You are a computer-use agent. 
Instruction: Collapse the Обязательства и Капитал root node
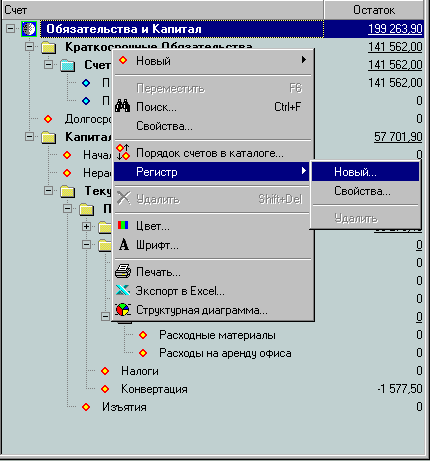tap(10, 28)
